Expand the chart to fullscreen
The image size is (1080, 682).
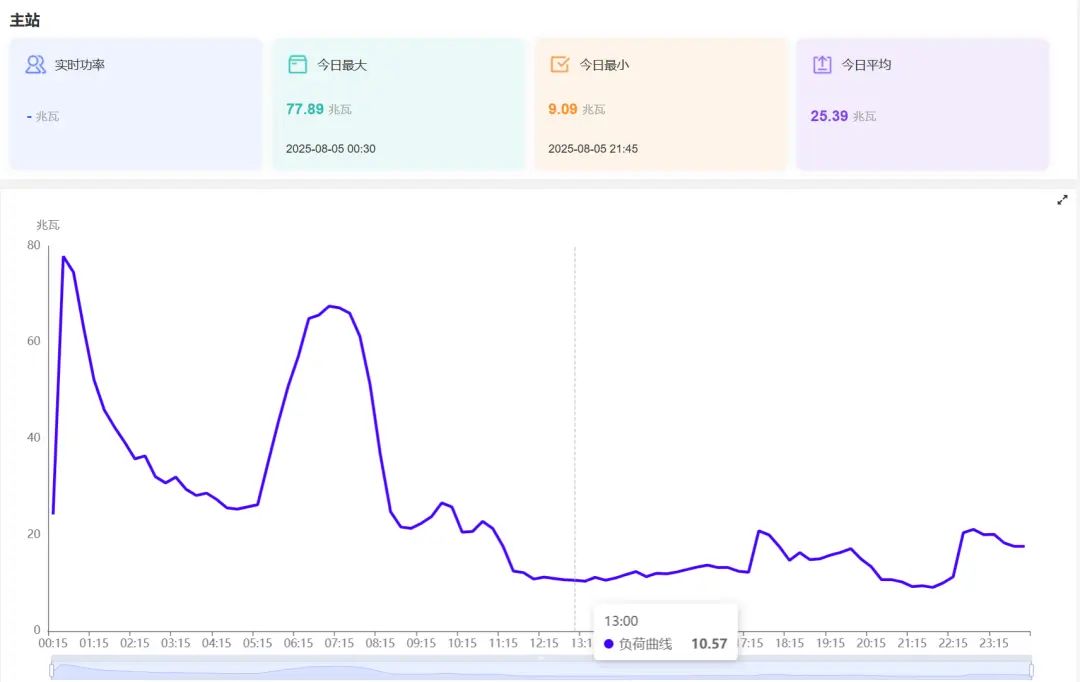[x=1062, y=200]
